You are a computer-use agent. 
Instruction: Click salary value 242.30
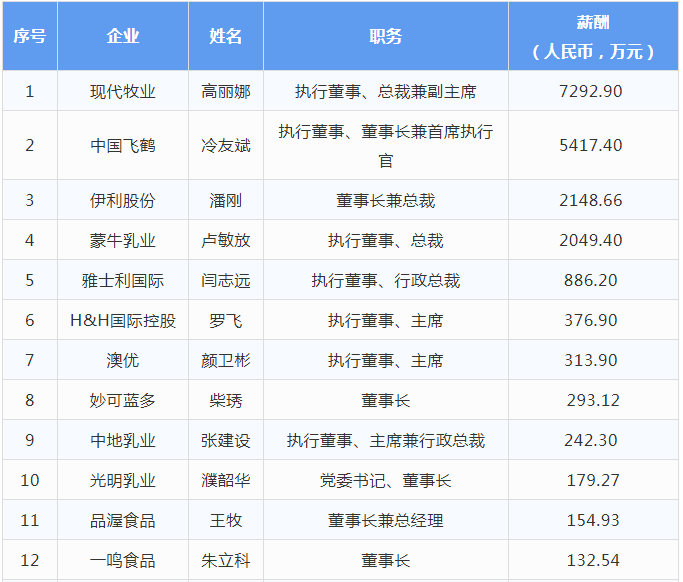click(x=591, y=440)
